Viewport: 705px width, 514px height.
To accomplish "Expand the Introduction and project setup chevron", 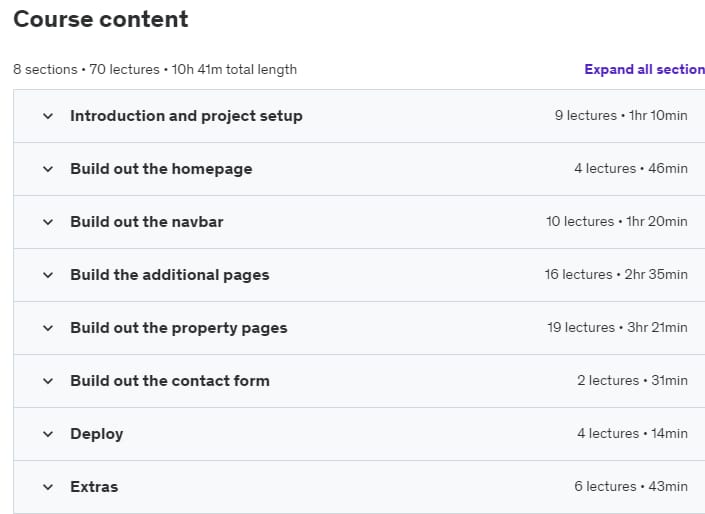I will [x=48, y=116].
